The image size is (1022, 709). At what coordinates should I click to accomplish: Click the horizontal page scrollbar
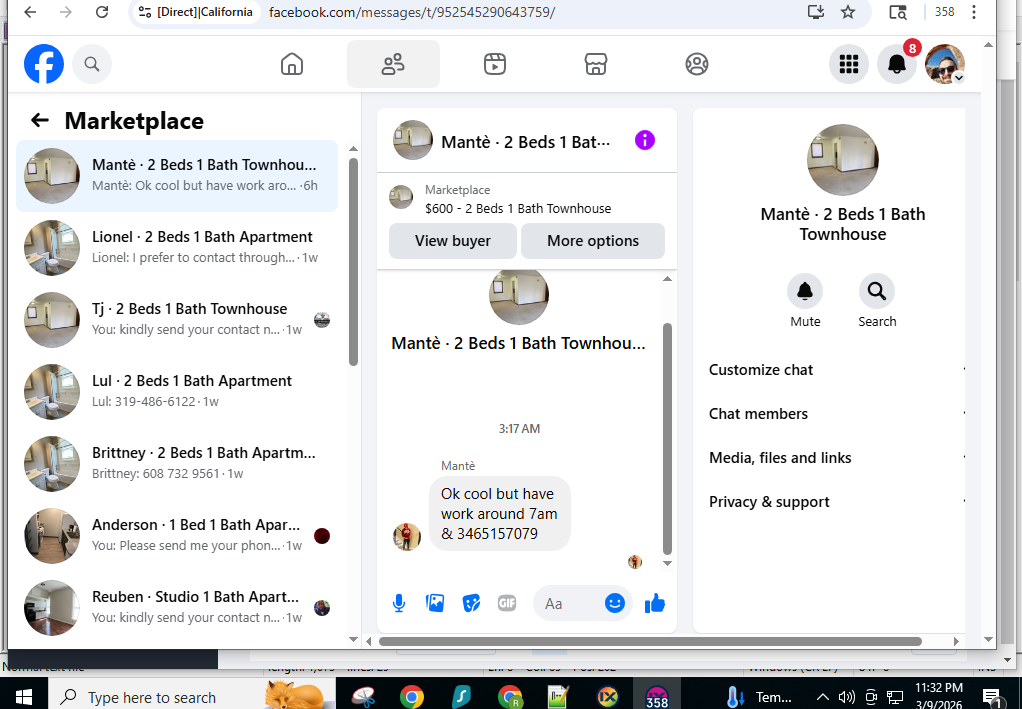650,641
